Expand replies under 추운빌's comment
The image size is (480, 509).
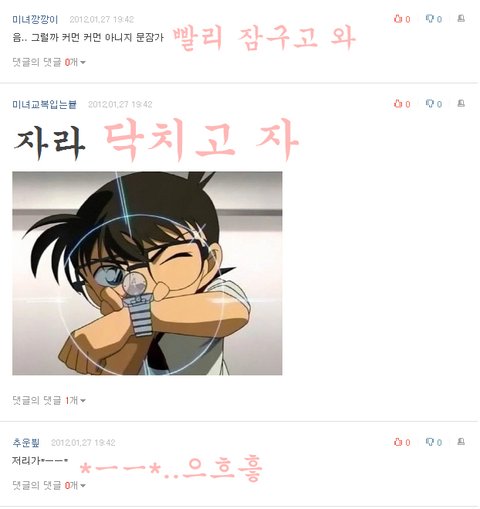(x=49, y=485)
